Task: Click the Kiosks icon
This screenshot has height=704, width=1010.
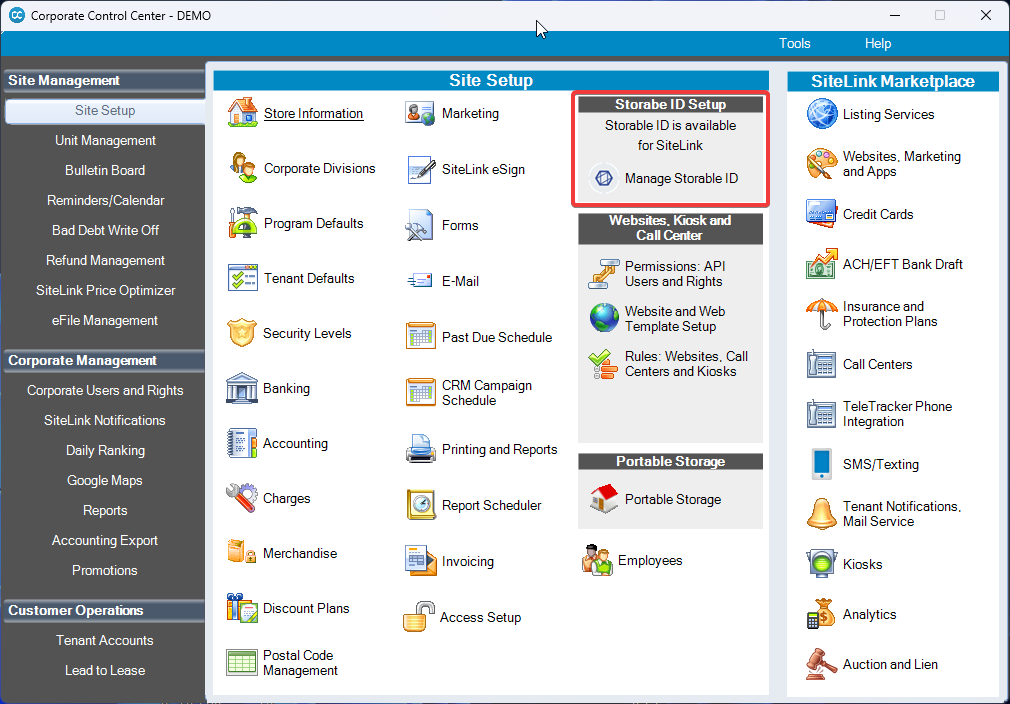Action: (x=822, y=564)
